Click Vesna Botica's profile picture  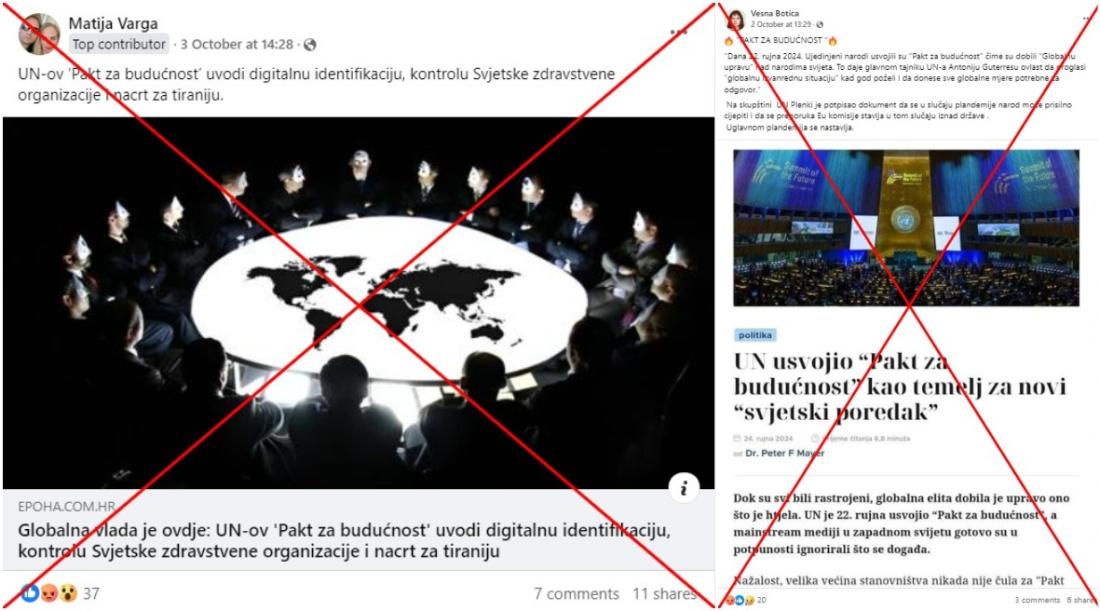[x=735, y=19]
